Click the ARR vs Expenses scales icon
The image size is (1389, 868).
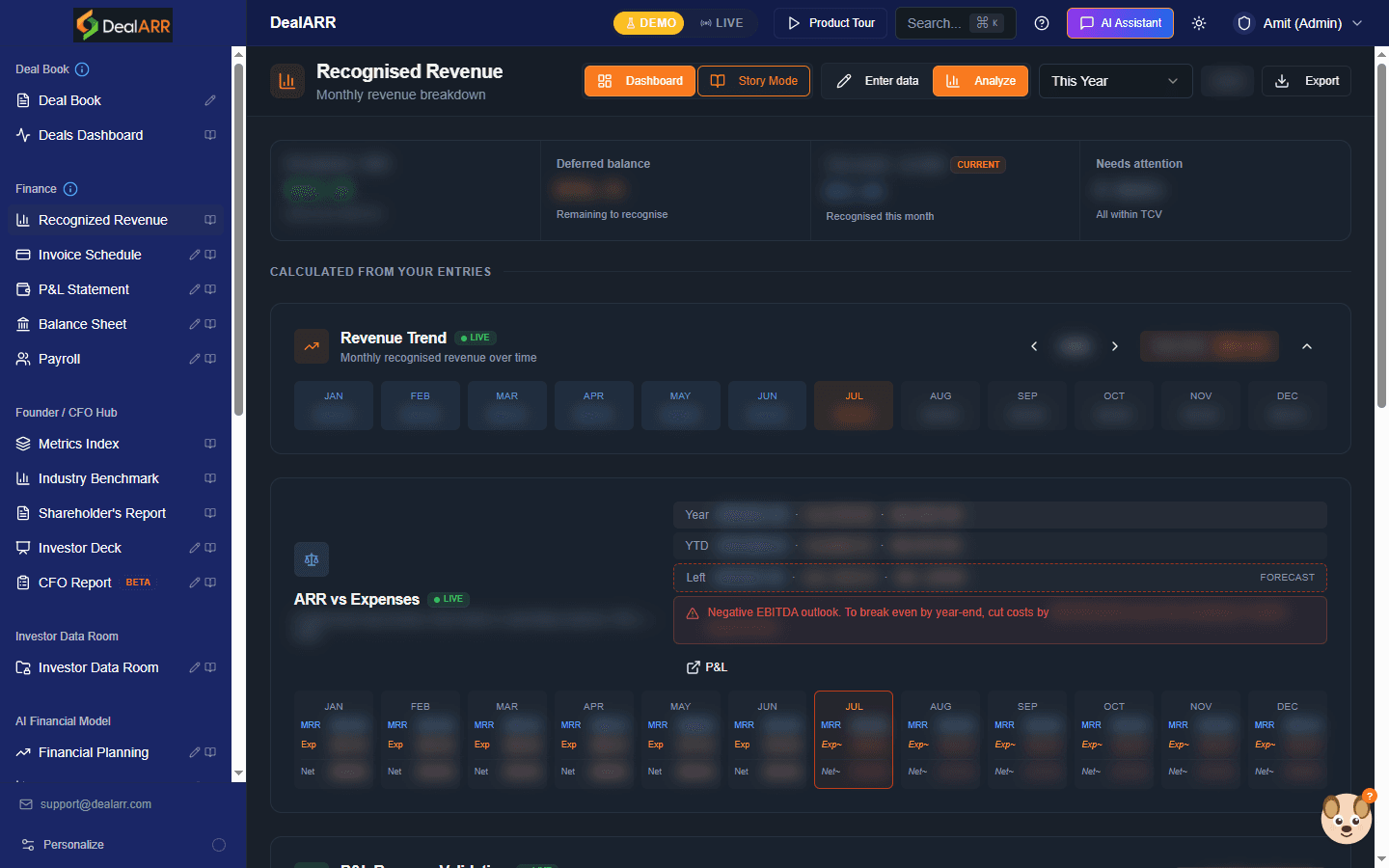(312, 559)
